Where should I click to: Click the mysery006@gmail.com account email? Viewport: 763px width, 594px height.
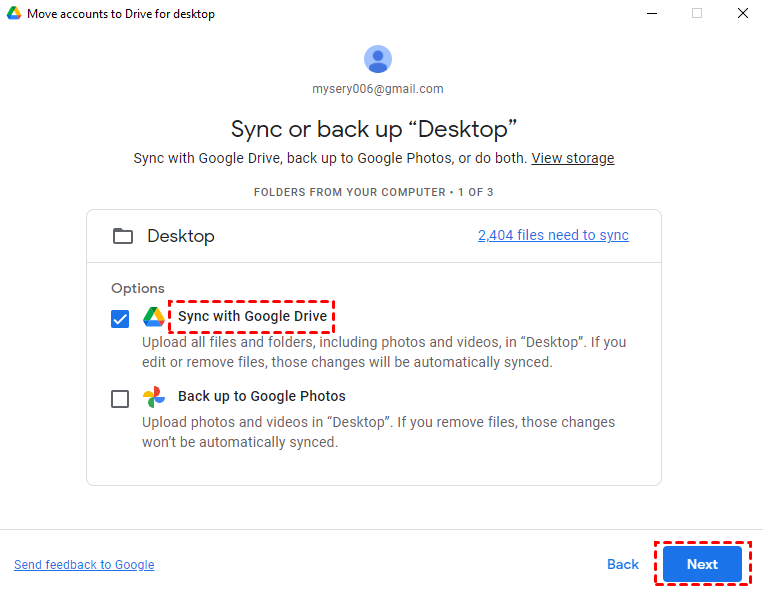pyautogui.click(x=378, y=89)
